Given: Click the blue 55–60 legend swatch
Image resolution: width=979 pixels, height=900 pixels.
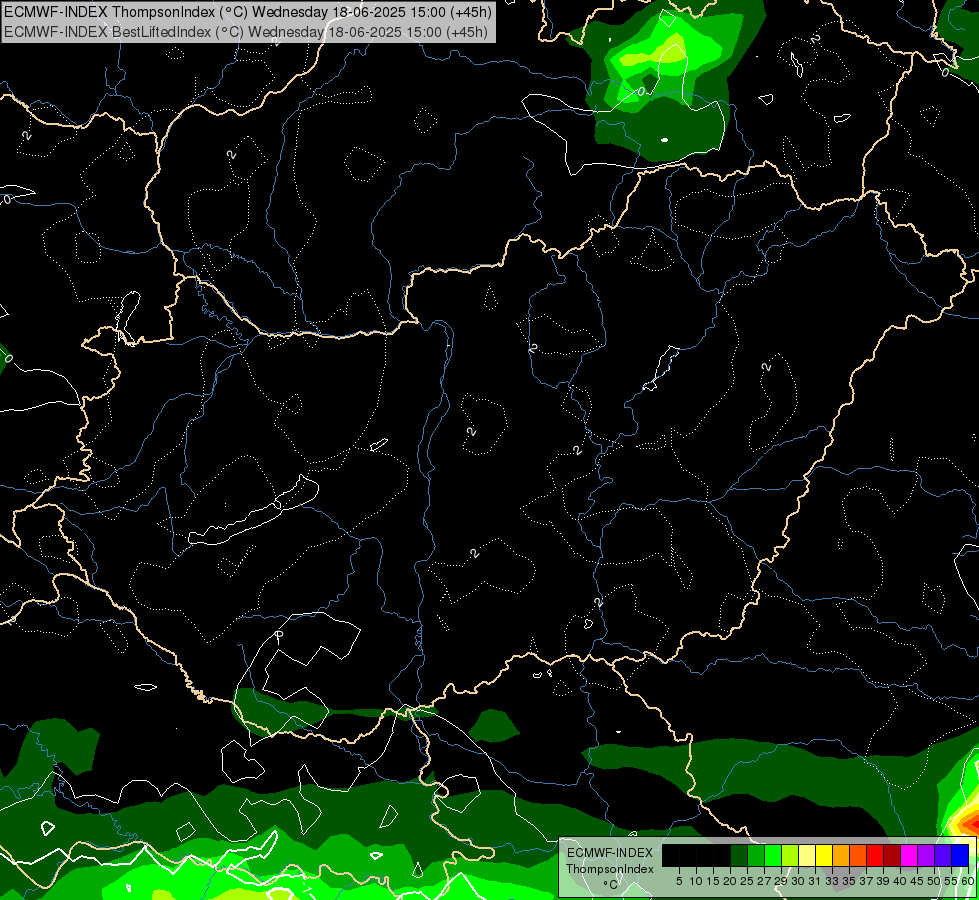Looking at the screenshot, I should [960, 855].
